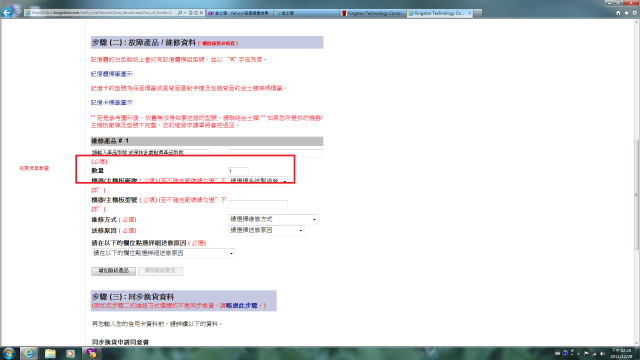Expand the 送修原因 dropdown
Viewport: 640px width, 360px height.
pos(266,230)
